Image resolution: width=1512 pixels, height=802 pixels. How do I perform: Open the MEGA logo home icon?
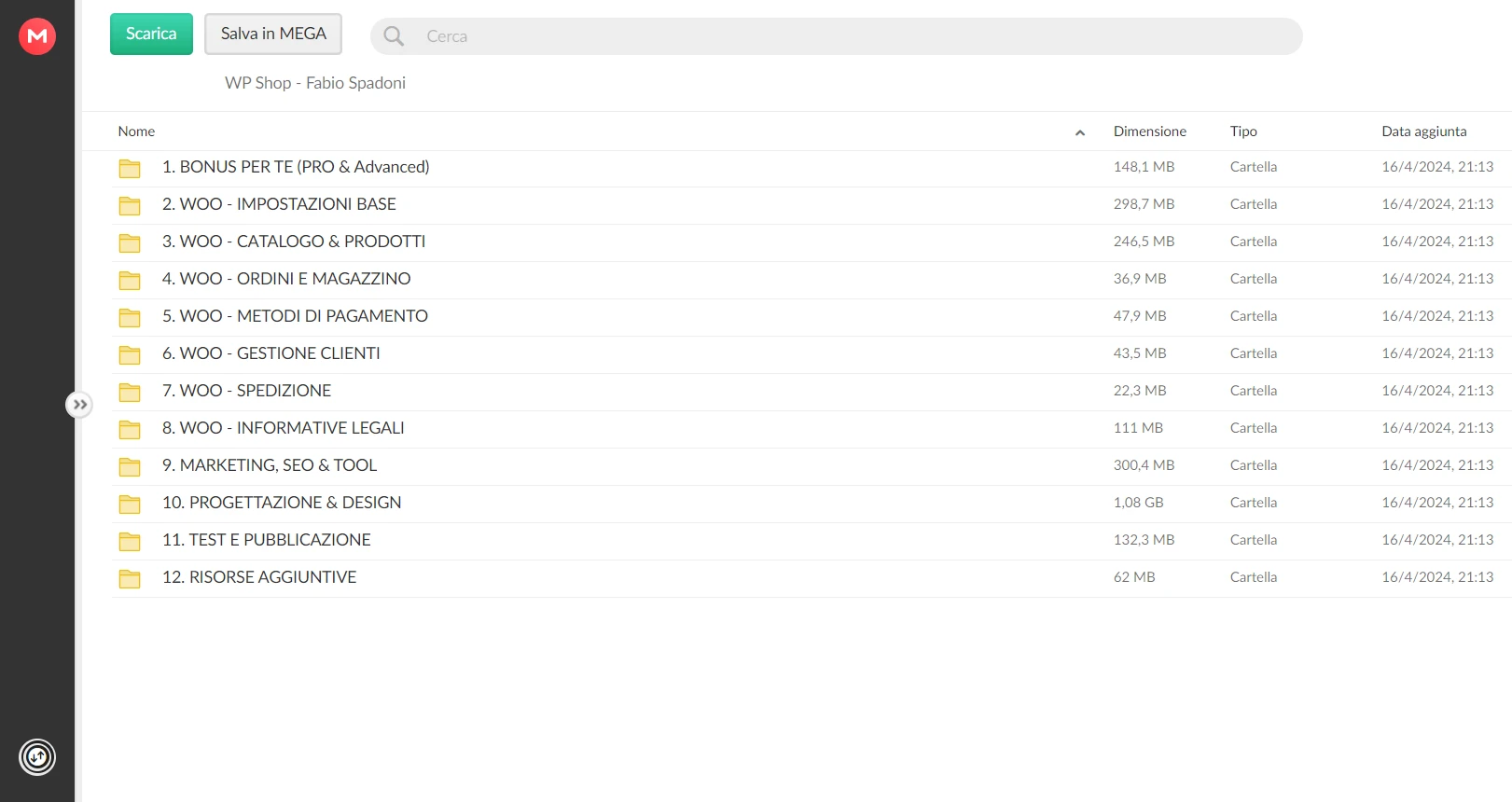[x=37, y=36]
